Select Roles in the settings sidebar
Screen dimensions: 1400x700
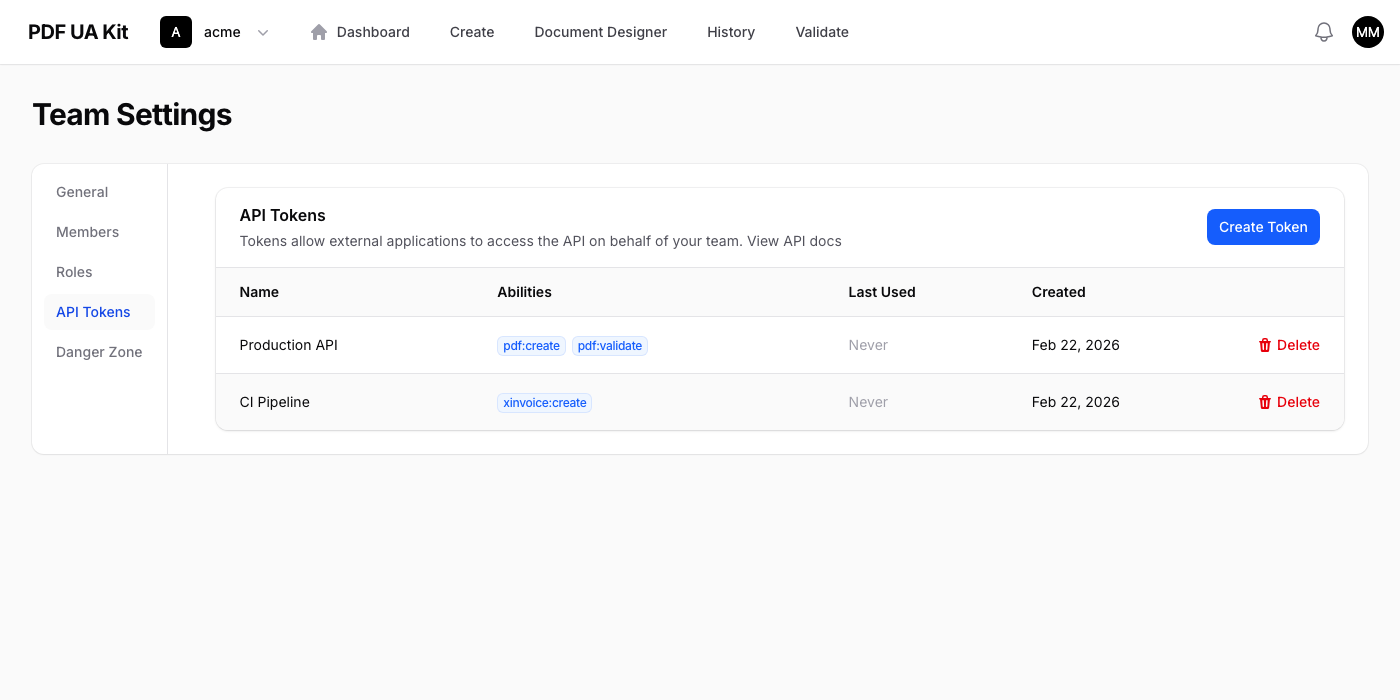(74, 271)
